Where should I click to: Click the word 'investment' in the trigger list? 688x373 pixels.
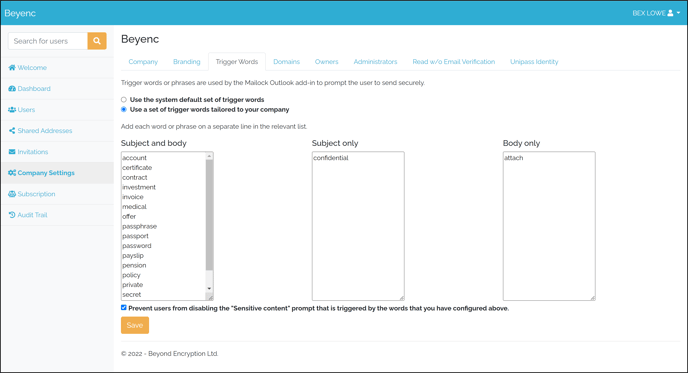pyautogui.click(x=139, y=187)
